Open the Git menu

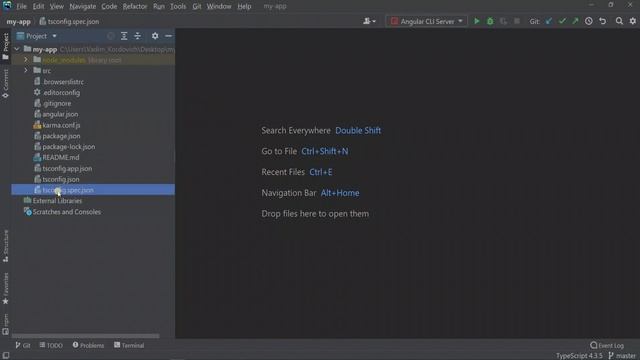pyautogui.click(x=197, y=7)
